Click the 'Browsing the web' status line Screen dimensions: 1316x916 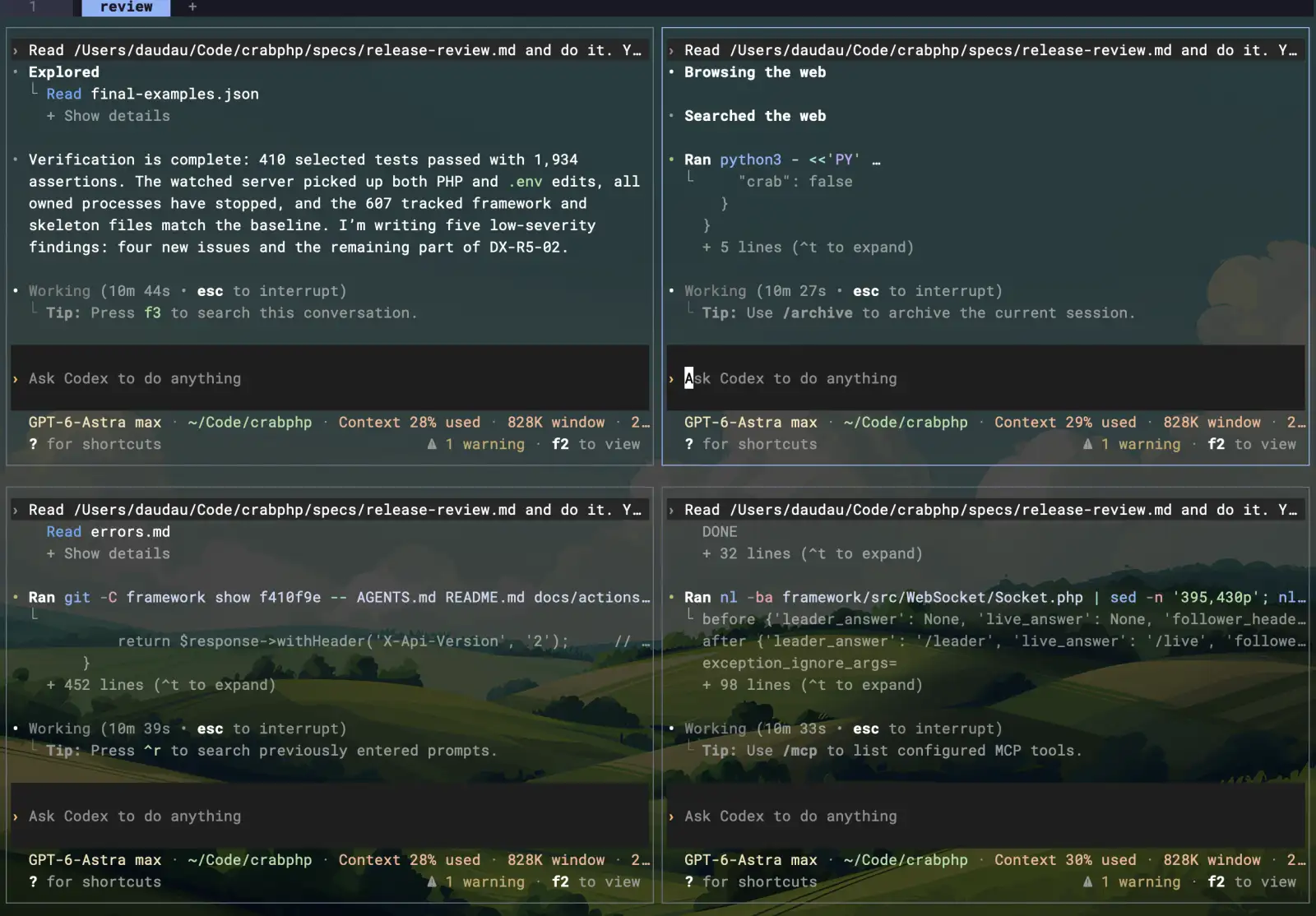[755, 72]
